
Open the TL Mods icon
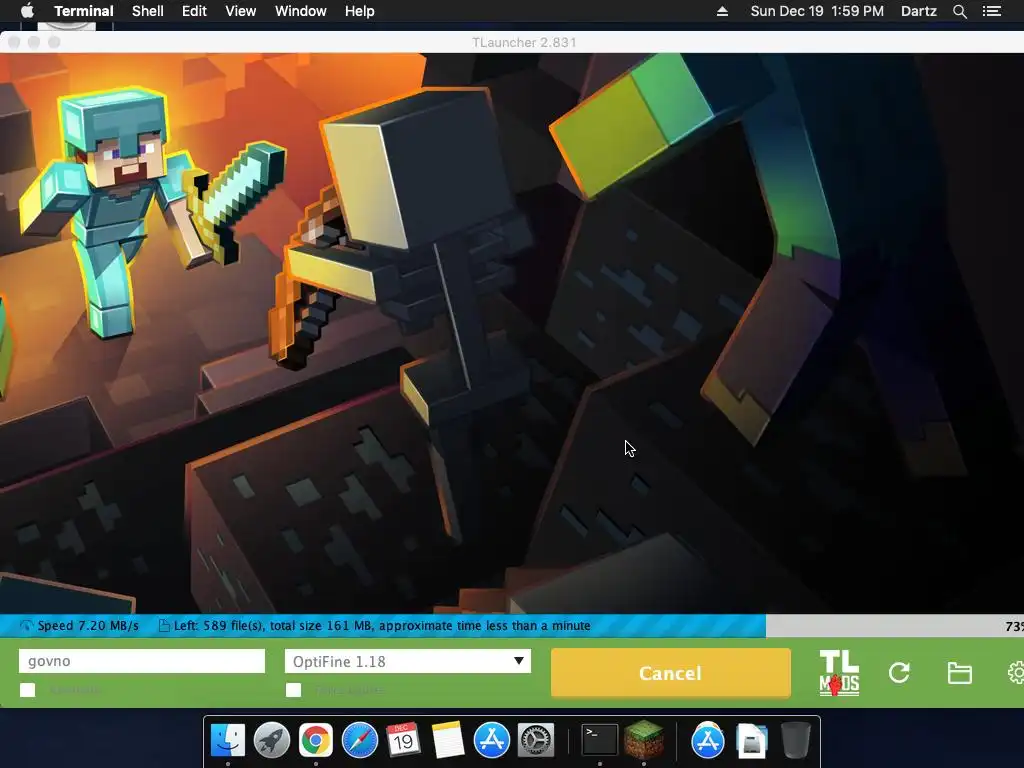pyautogui.click(x=839, y=673)
